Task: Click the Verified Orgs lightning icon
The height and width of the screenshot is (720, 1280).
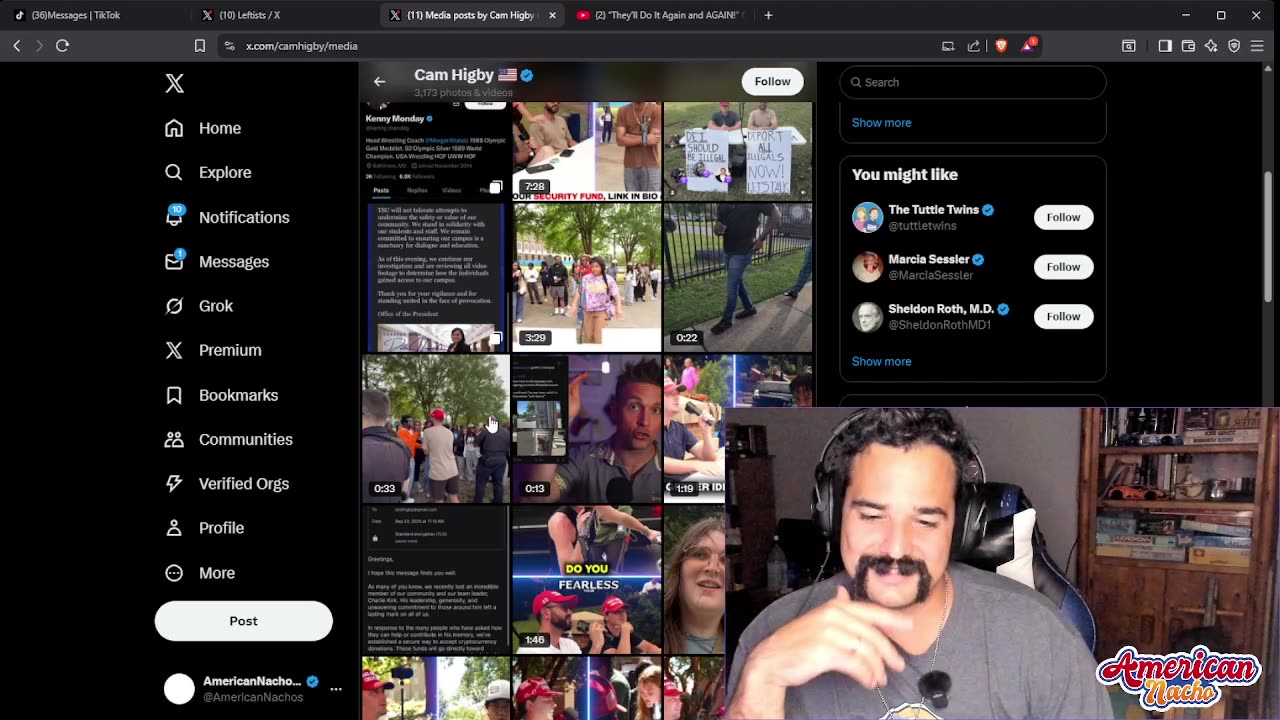Action: coord(174,483)
